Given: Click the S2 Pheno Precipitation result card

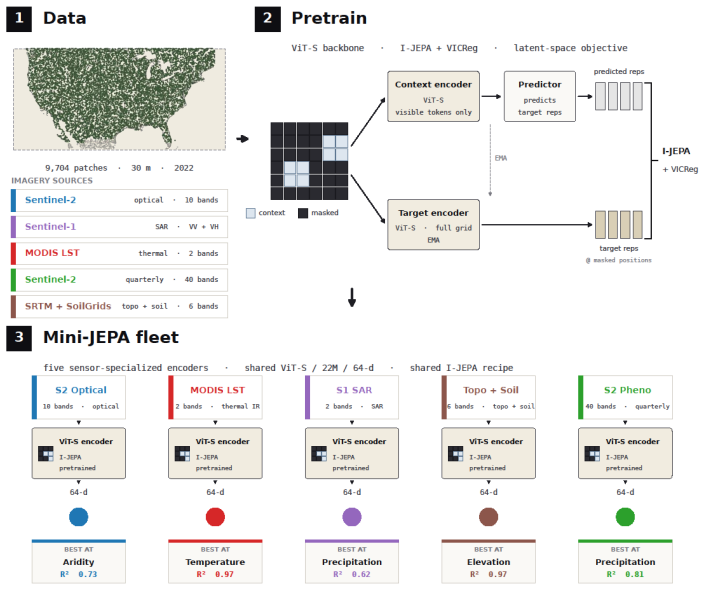Looking at the screenshot, I should (625, 562).
